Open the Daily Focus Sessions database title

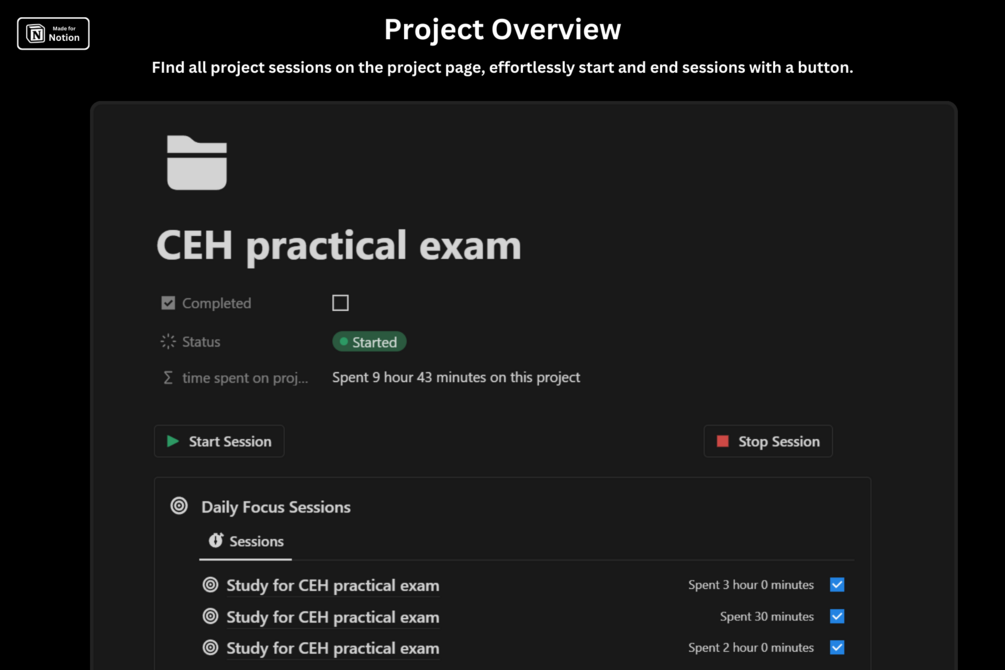[276, 507]
